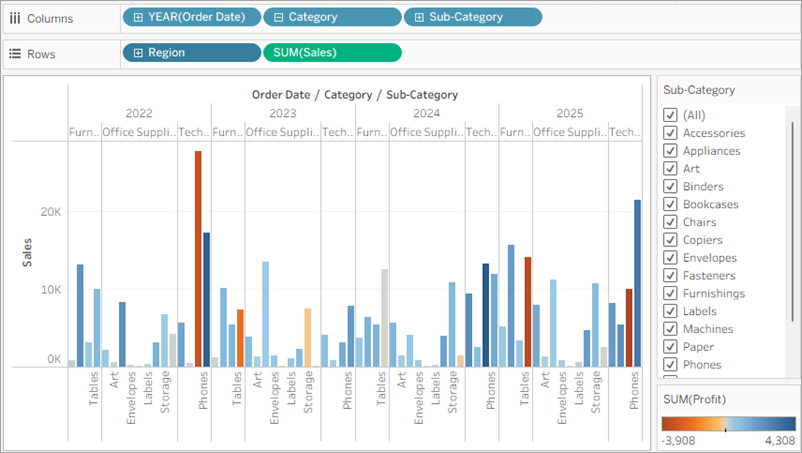The width and height of the screenshot is (802, 453).
Task: Click the SUM(Profit) color gradient legend
Action: click(x=727, y=424)
